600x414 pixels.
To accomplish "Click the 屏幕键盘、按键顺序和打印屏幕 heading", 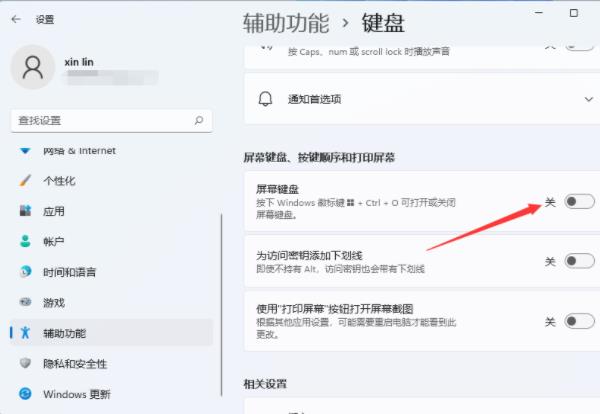I will pos(319,157).
